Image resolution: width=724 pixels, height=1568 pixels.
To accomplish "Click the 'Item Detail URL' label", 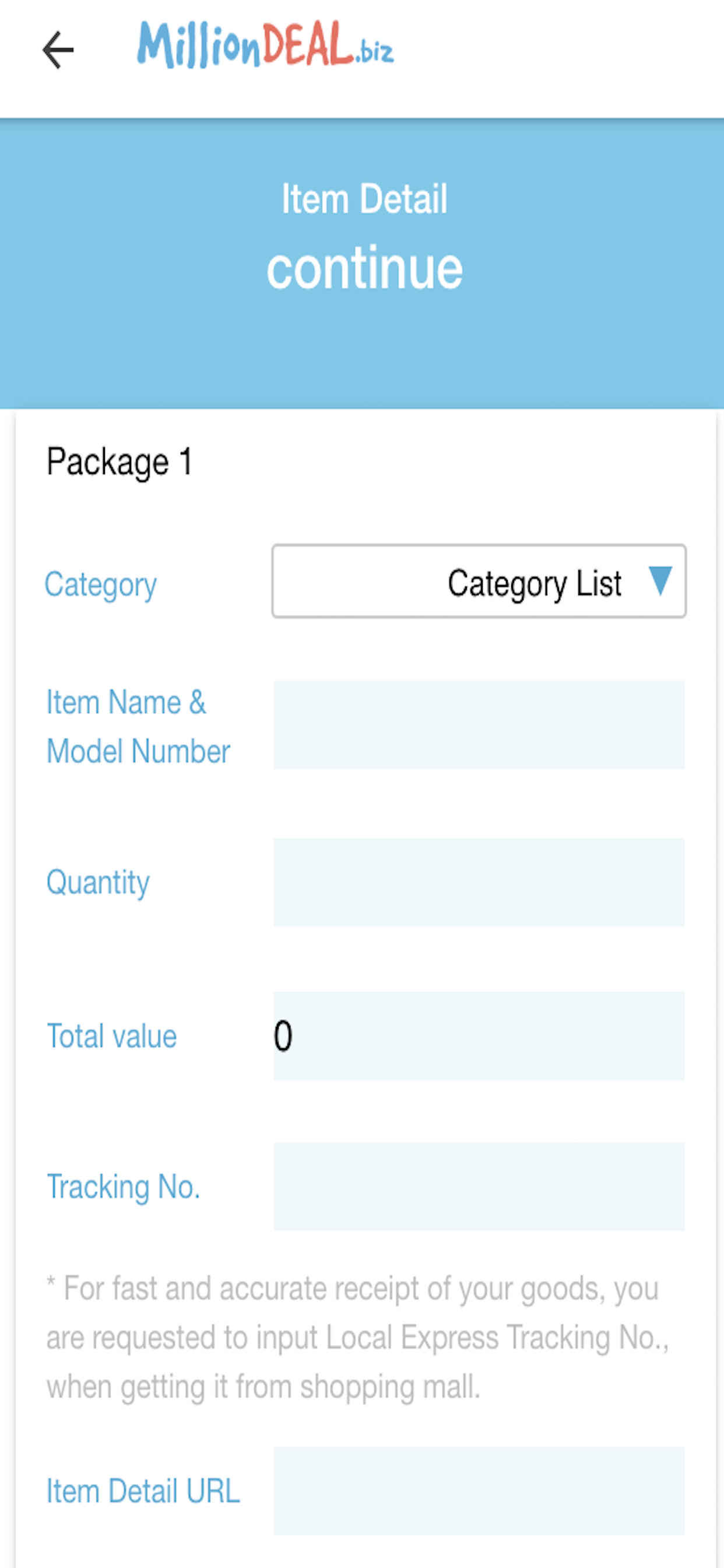I will pyautogui.click(x=143, y=1492).
